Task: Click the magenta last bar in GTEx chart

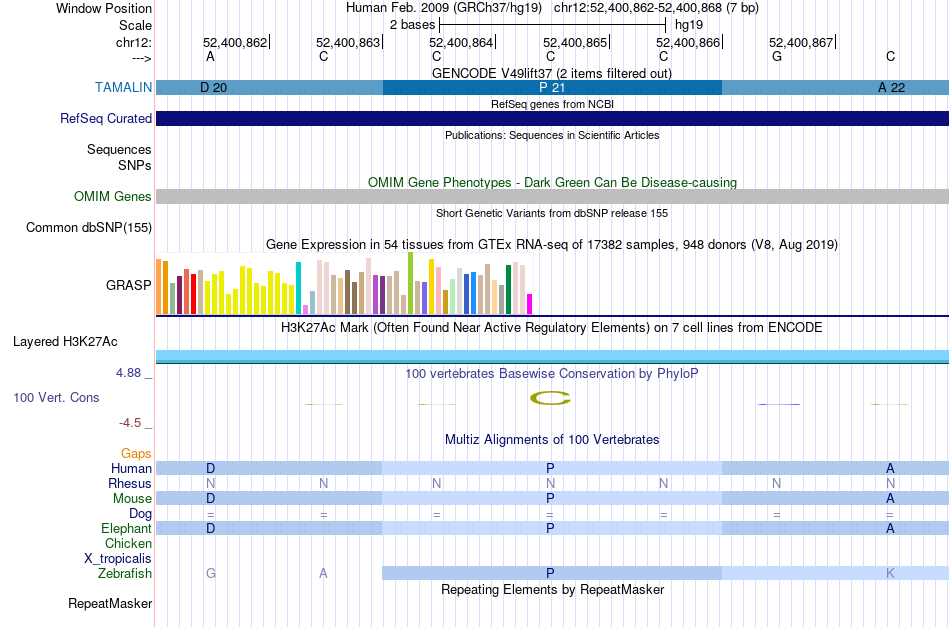Action: (530, 304)
